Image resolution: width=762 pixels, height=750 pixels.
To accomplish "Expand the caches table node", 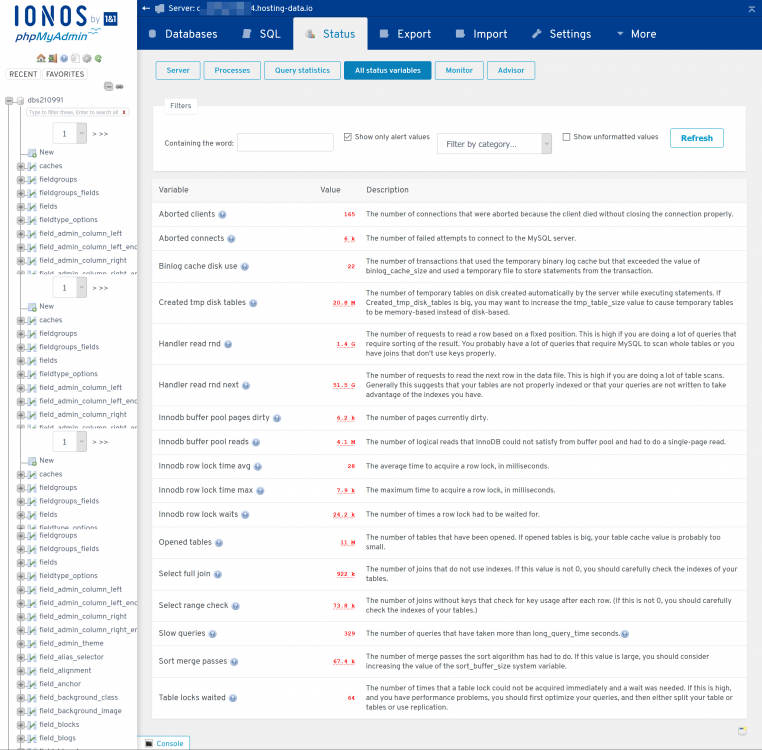I will [x=20, y=166].
